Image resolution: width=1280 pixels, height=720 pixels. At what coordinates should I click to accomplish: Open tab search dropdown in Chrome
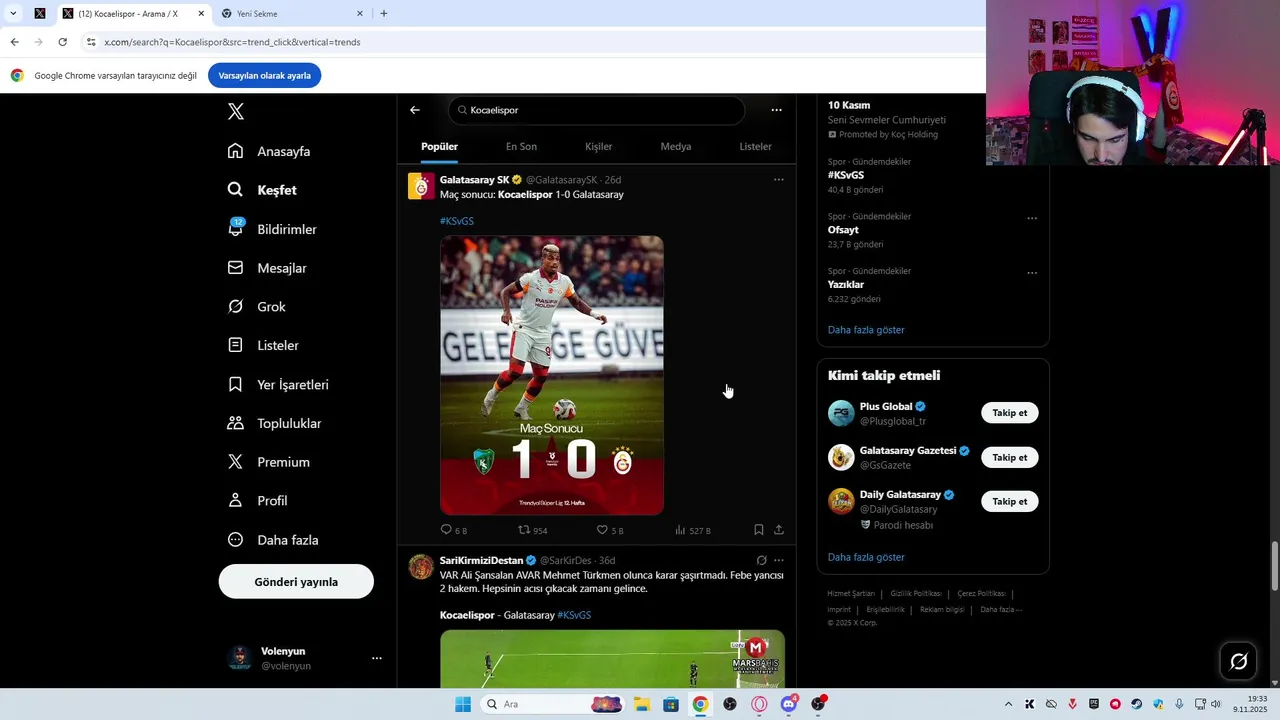[x=13, y=14]
